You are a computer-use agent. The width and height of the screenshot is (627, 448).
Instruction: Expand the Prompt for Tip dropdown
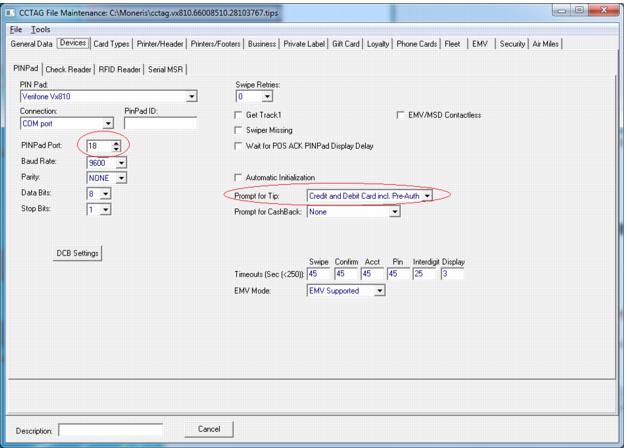pyautogui.click(x=428, y=196)
